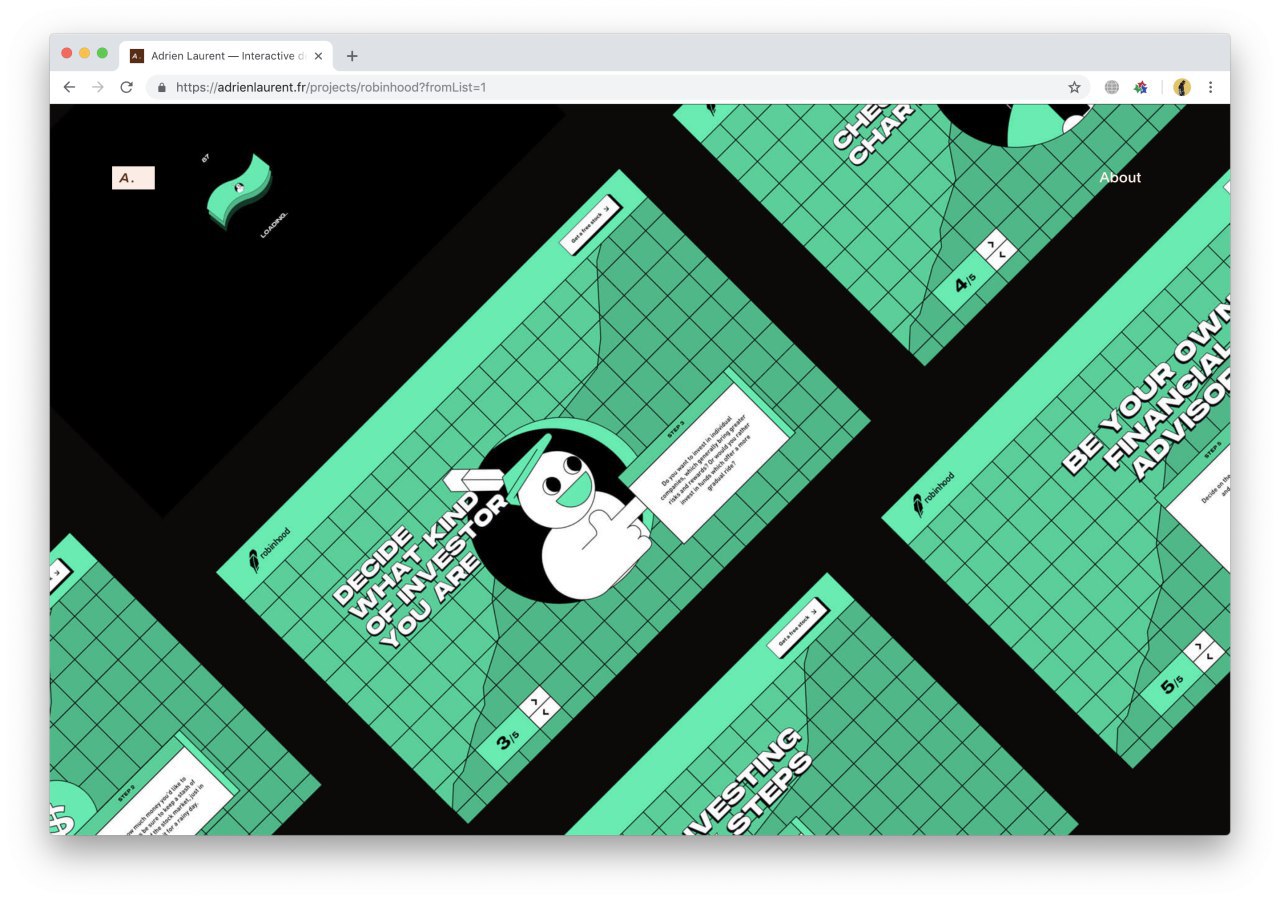Click 'Get a free stock' button on bottom Investing slide
Screen dimensions: 1280x901
[798, 627]
